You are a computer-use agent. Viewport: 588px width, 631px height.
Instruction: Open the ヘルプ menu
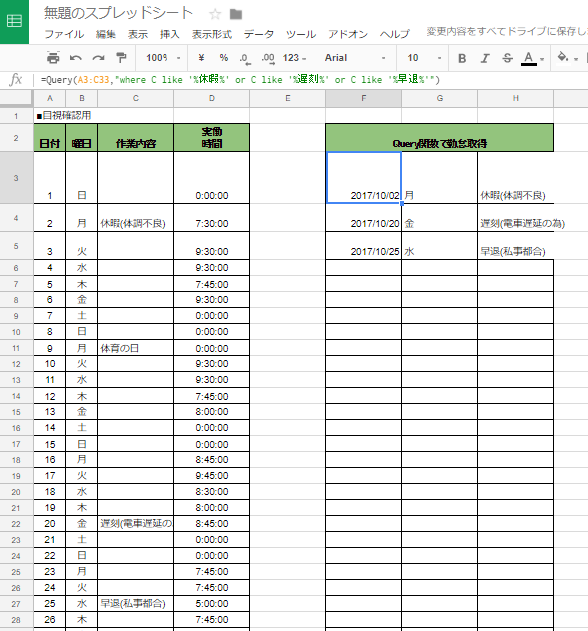pyautogui.click(x=395, y=34)
